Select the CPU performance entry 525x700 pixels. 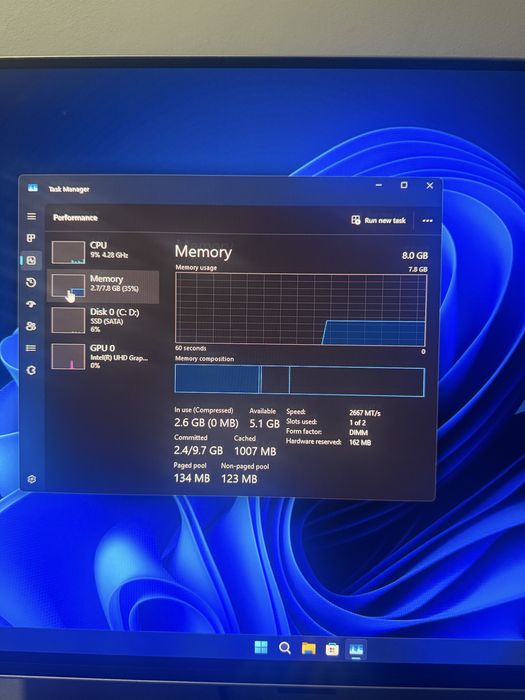pos(103,252)
